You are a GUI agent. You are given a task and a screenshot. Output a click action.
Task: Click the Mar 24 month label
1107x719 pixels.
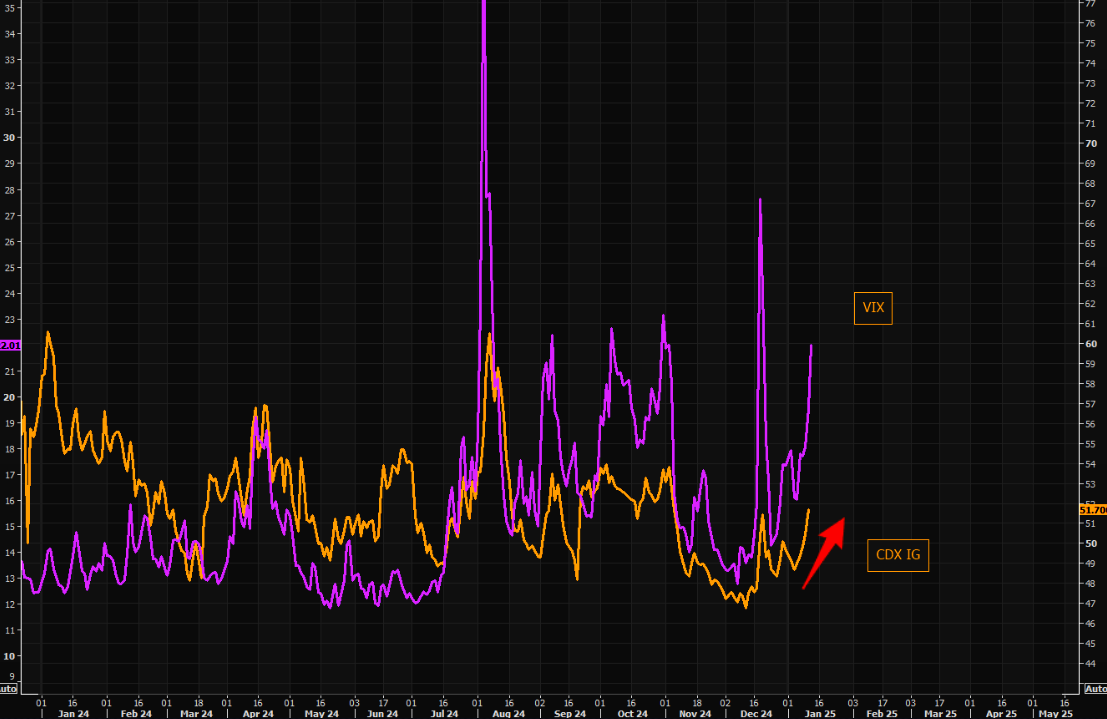pos(196,713)
